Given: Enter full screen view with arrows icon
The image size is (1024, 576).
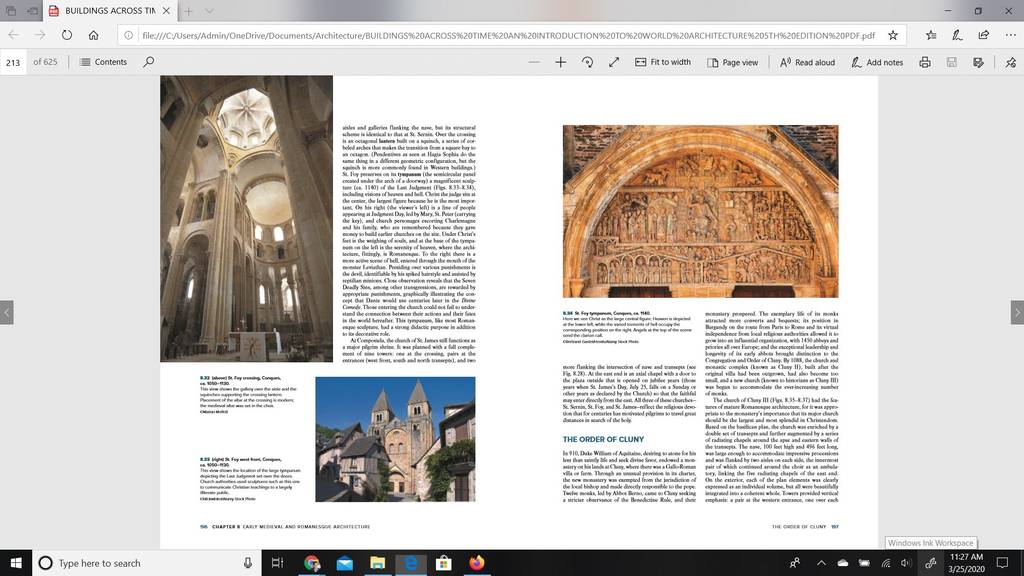Looking at the screenshot, I should click(614, 62).
